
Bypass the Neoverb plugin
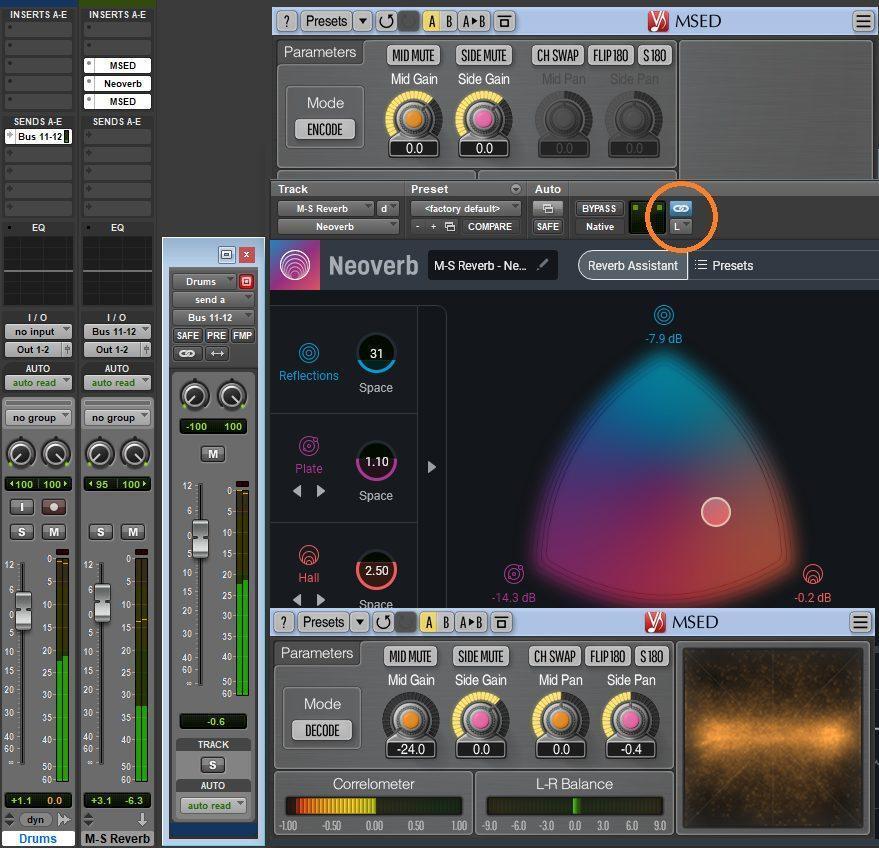click(x=599, y=208)
